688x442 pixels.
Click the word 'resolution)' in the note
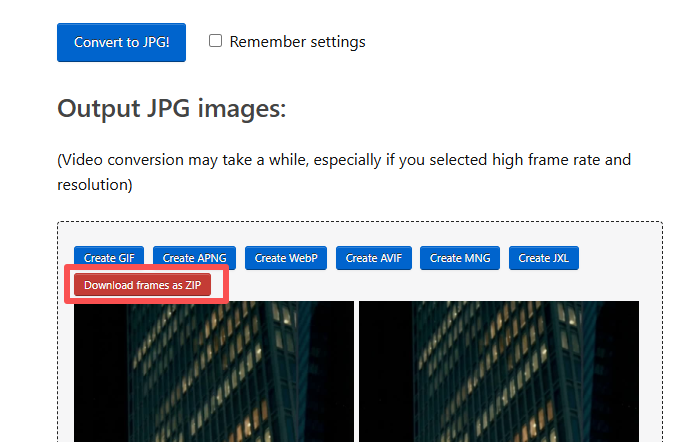coord(94,185)
